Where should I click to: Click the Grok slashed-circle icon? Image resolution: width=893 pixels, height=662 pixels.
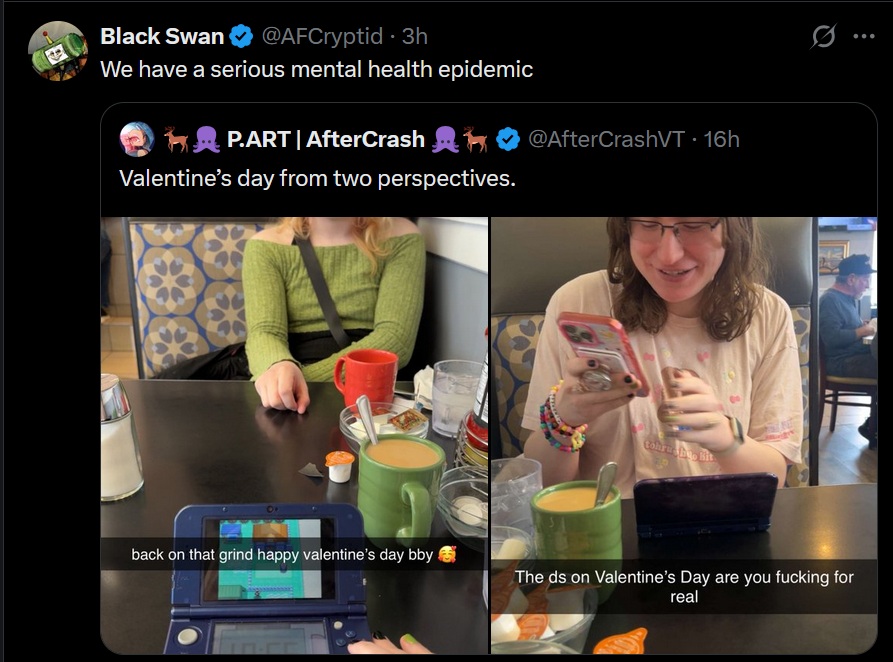[824, 36]
